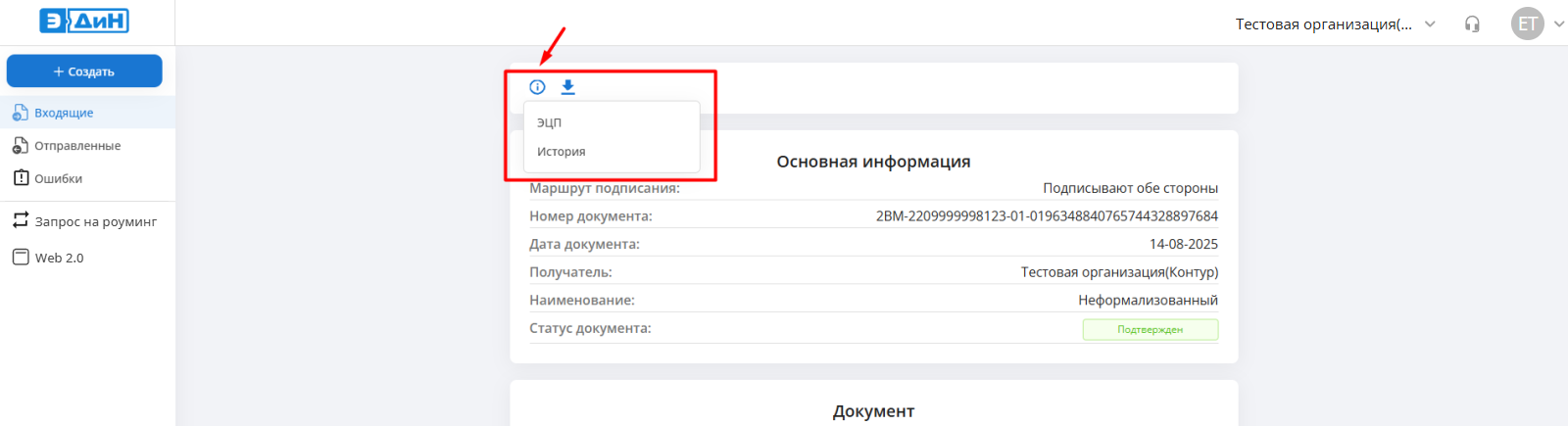
Task: Click the download document icon
Action: 567,87
